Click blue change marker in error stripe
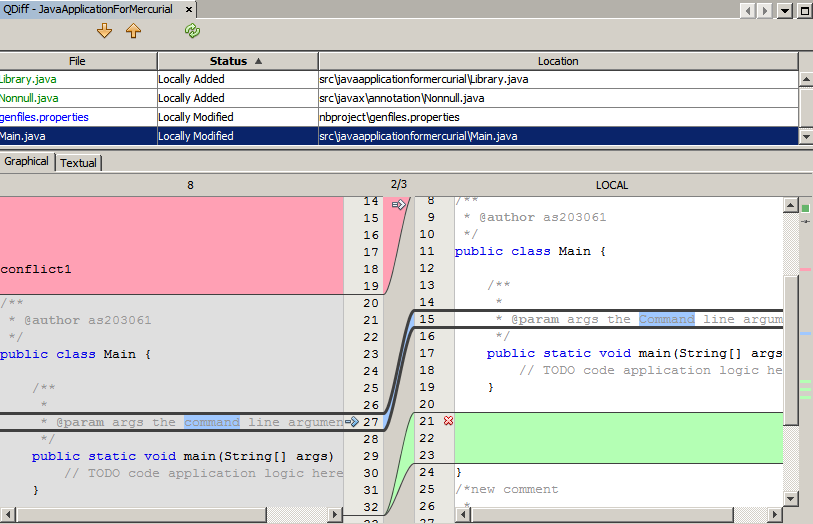 pos(805,333)
